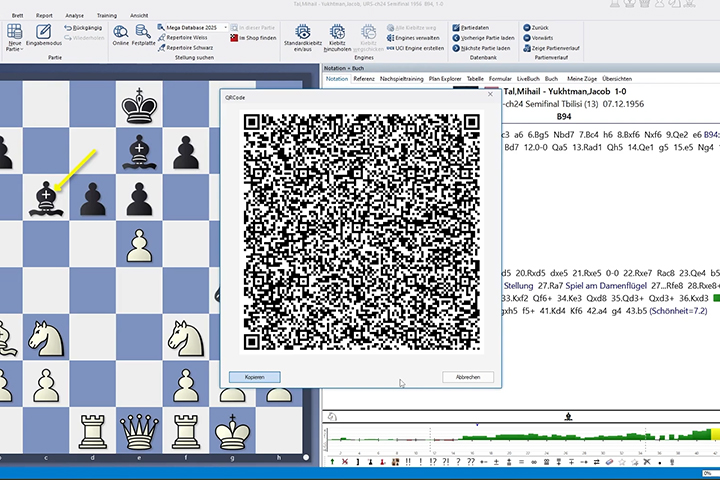Close the QRCode dialog
The width and height of the screenshot is (720, 480).
point(490,94)
